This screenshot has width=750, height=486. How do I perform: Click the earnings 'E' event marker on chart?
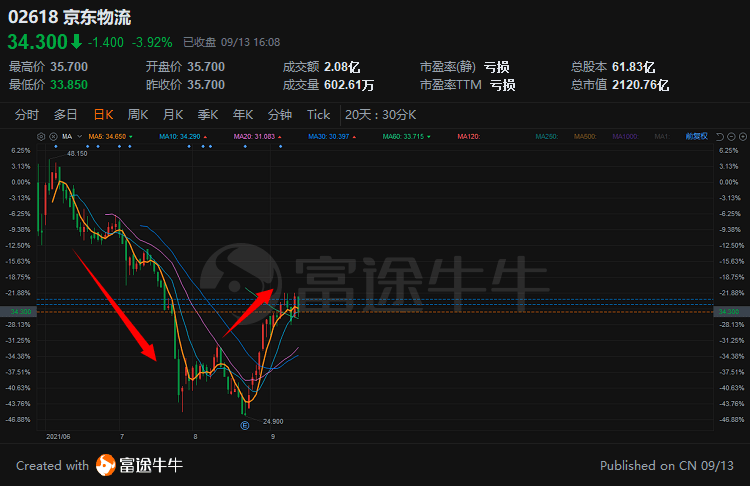tap(243, 425)
